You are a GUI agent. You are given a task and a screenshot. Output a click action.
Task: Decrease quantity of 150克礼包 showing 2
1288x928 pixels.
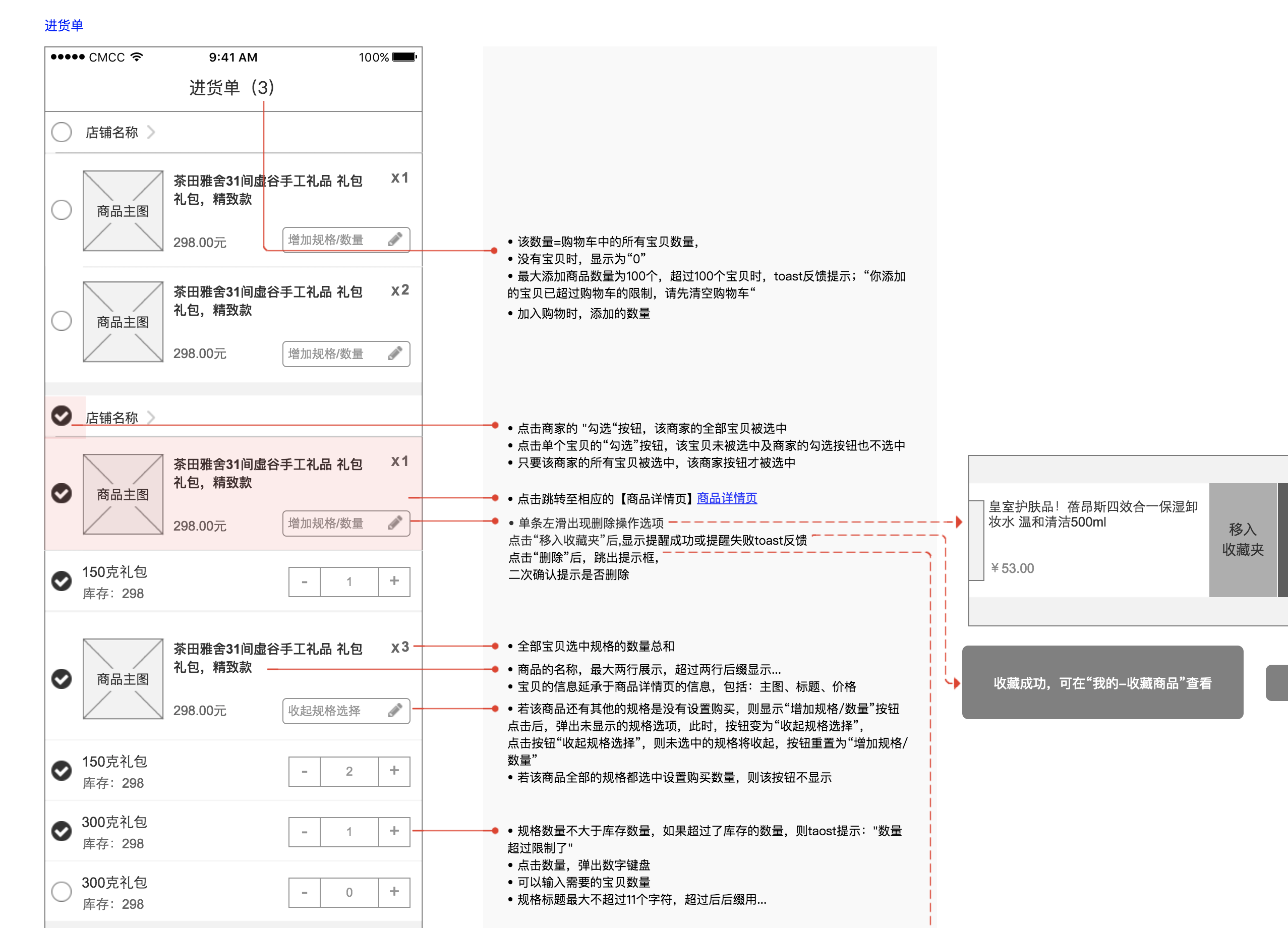(305, 771)
